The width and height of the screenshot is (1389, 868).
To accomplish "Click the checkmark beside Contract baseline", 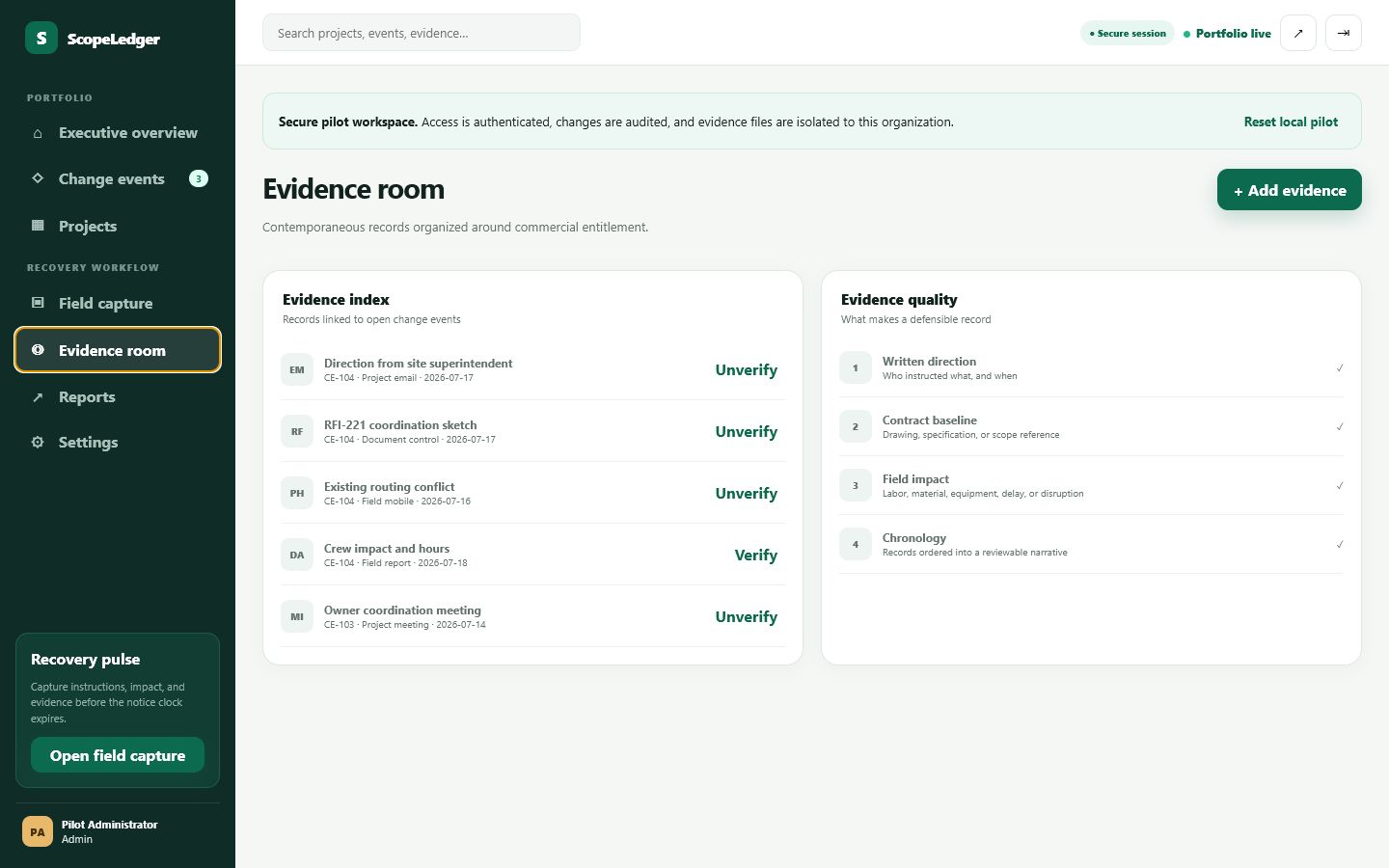I will pos(1340,427).
